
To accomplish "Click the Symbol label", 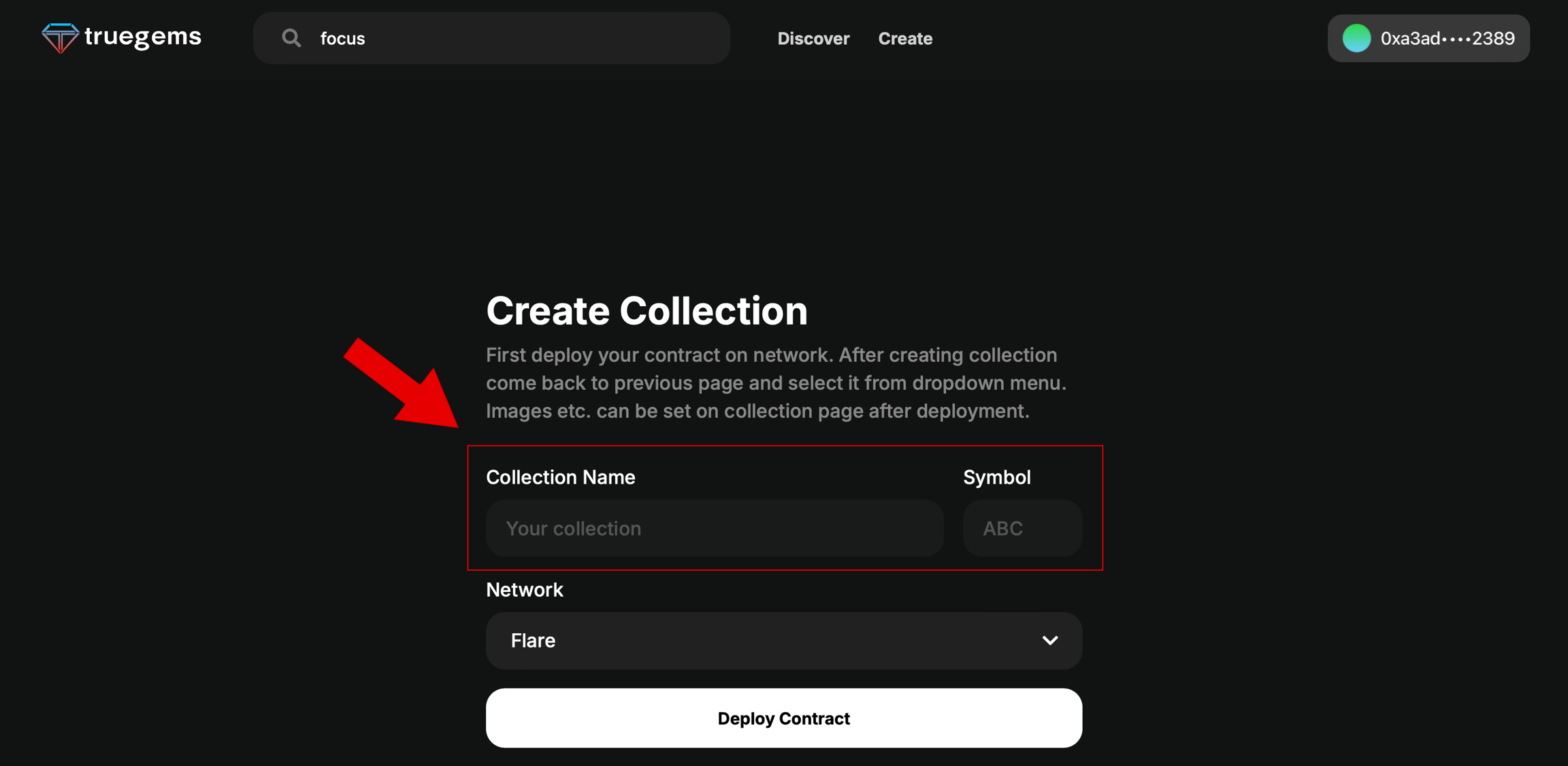I will 996,478.
